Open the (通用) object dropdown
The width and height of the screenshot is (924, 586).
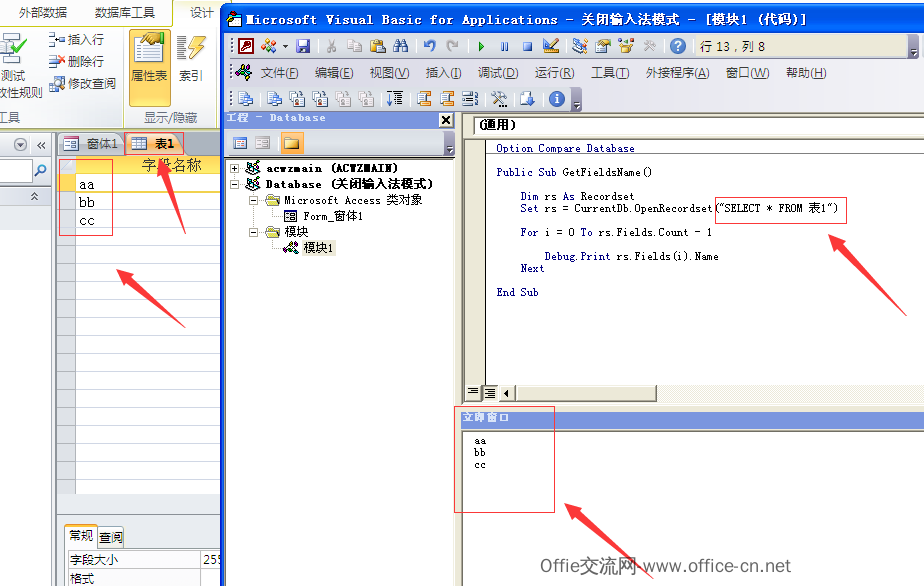[699, 125]
